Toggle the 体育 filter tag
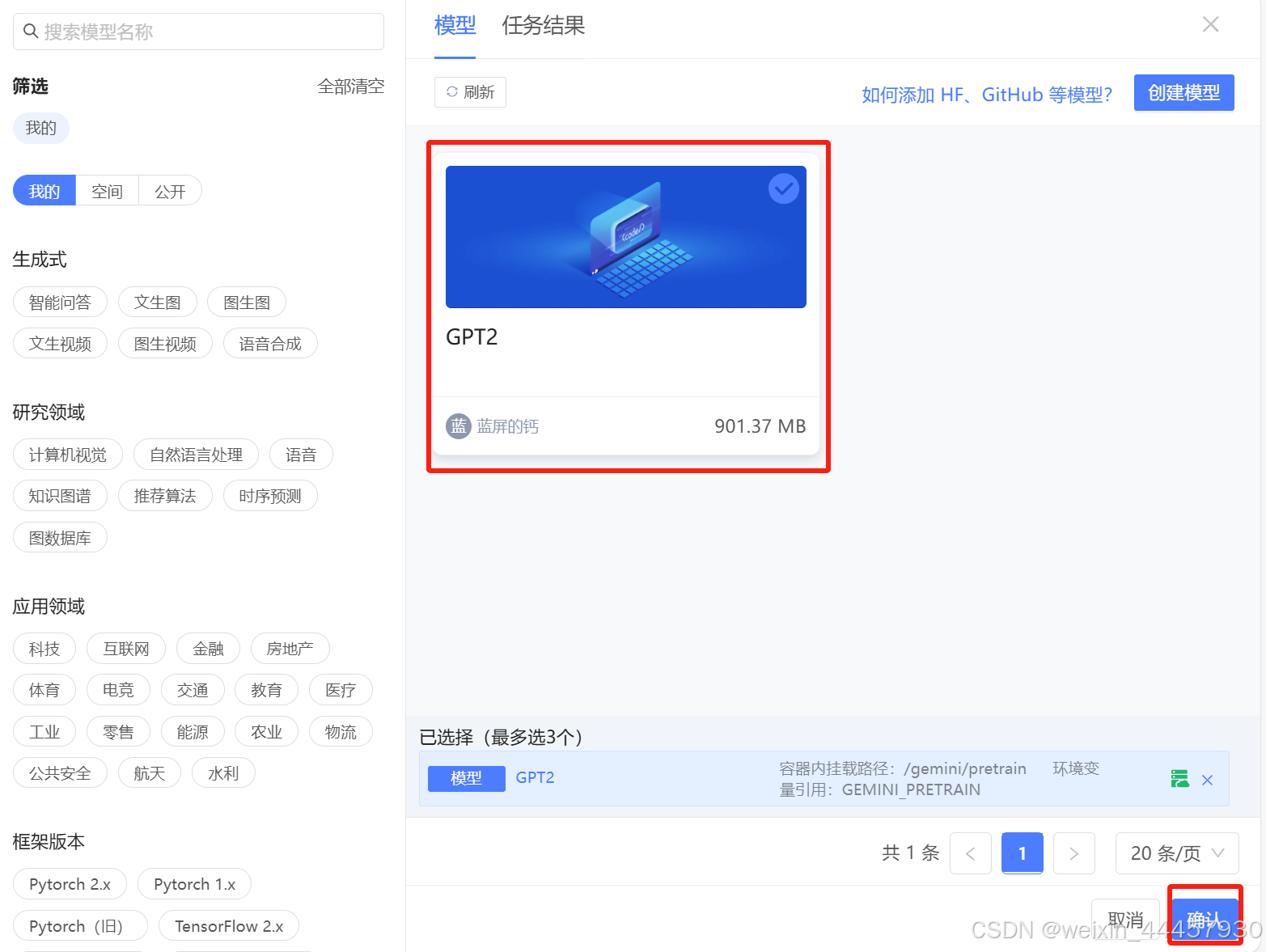 (x=44, y=689)
